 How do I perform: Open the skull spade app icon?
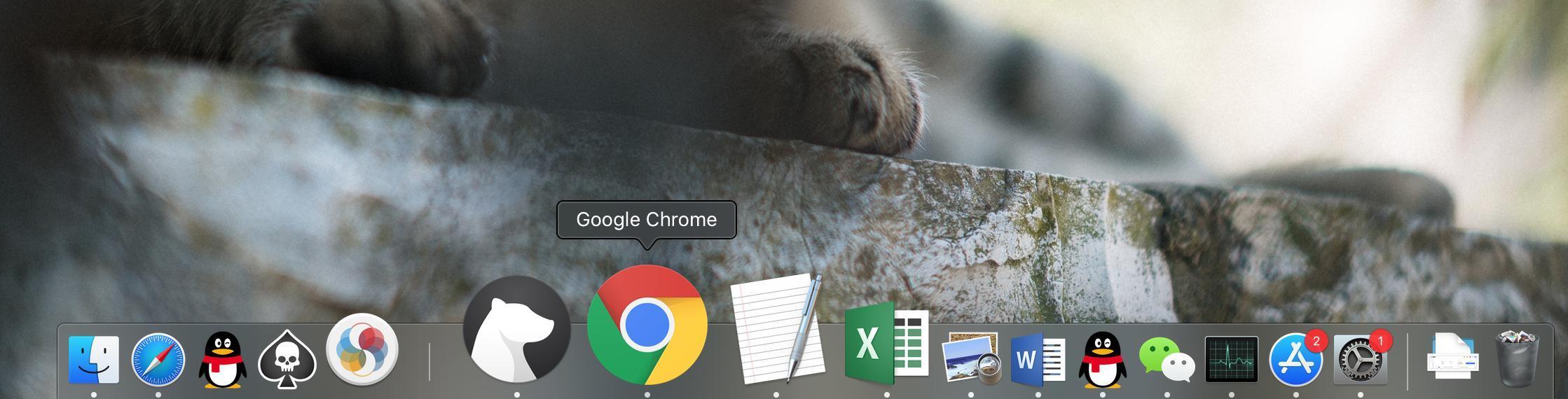287,360
